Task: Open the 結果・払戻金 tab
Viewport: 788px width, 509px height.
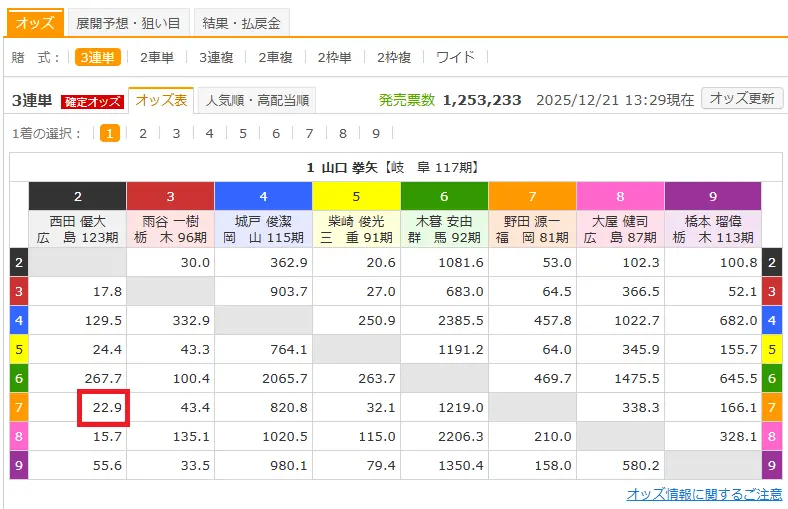Action: coord(240,22)
